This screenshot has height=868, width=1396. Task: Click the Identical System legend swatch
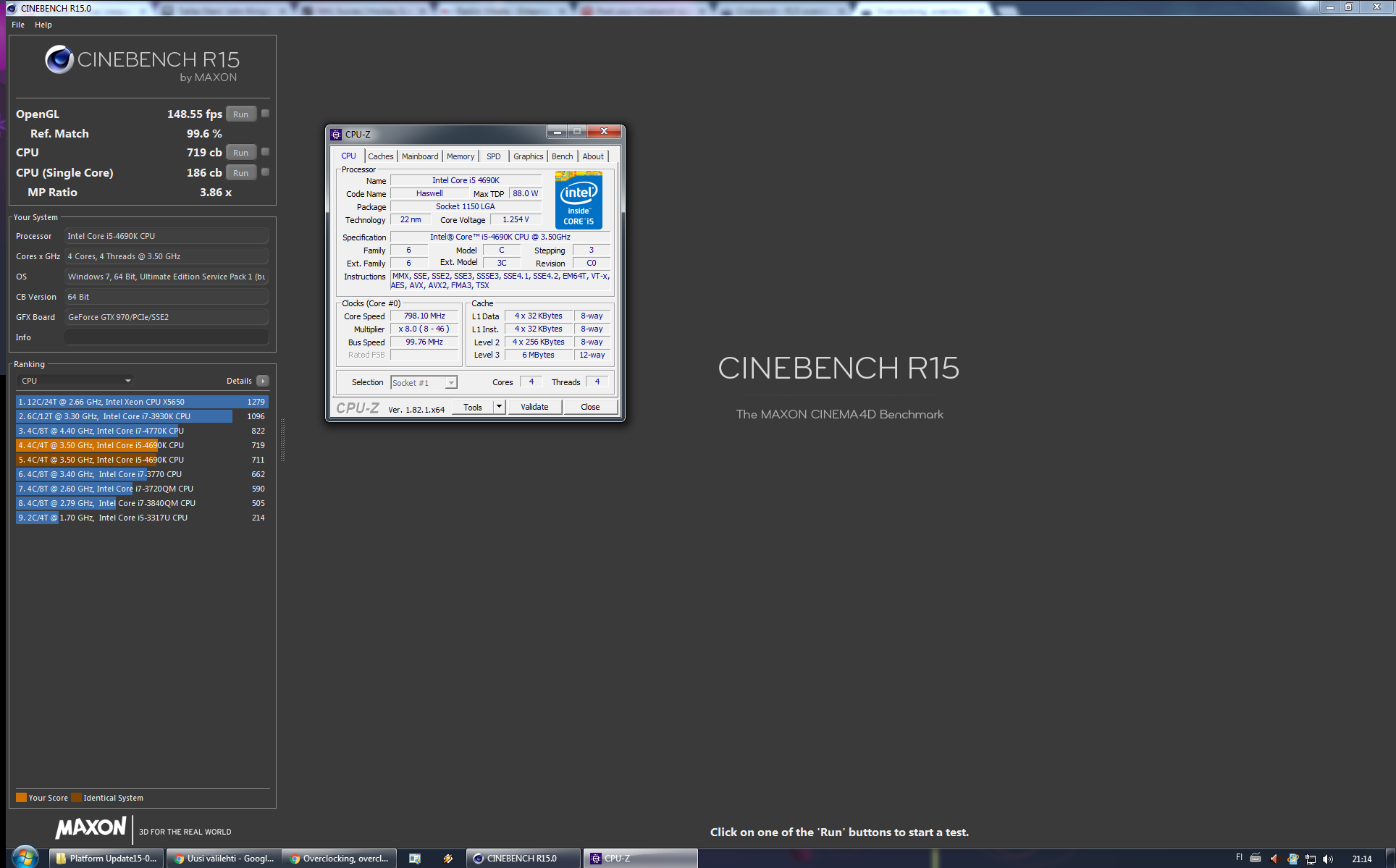click(76, 798)
